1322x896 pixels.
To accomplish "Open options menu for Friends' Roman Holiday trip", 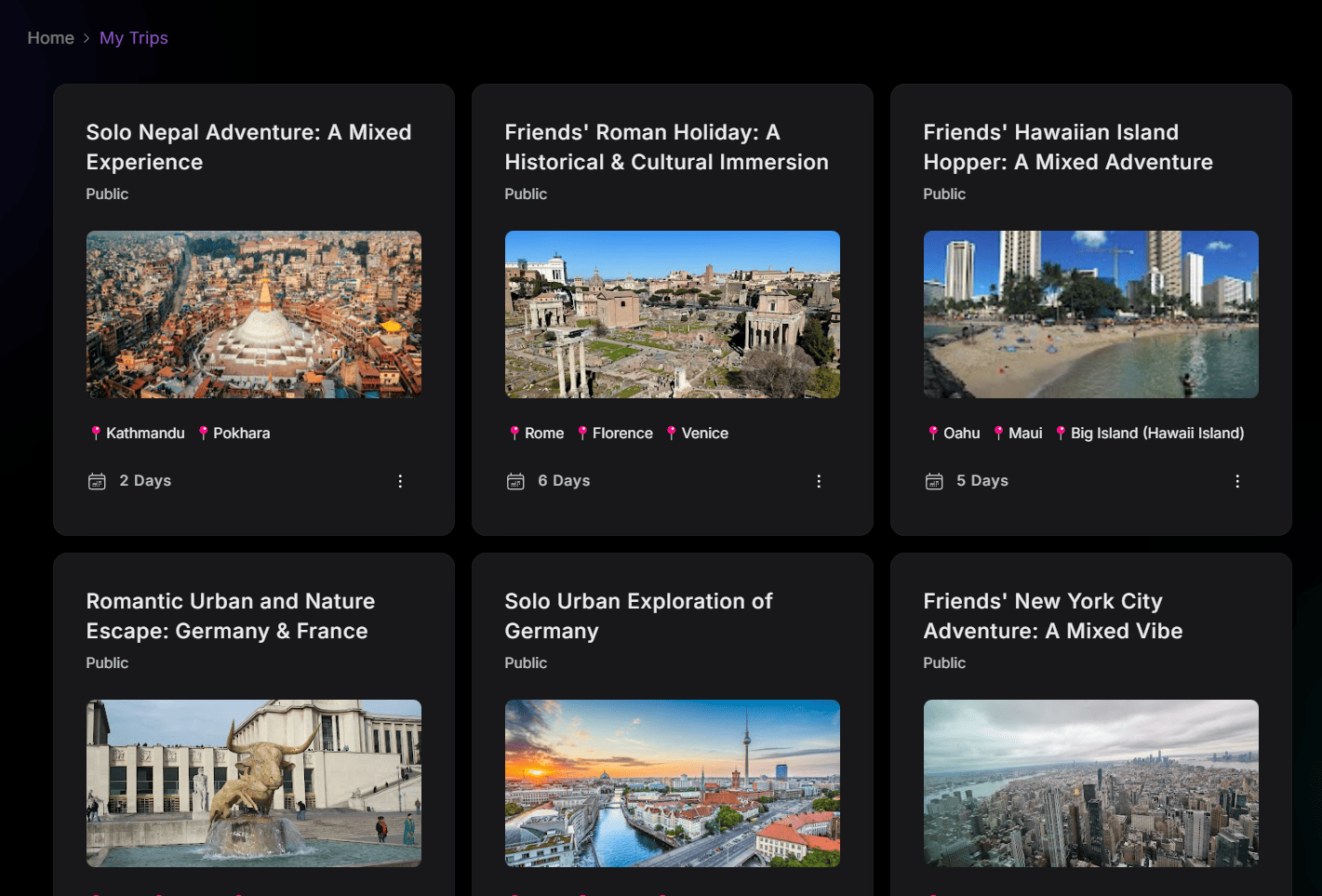I will (819, 481).
